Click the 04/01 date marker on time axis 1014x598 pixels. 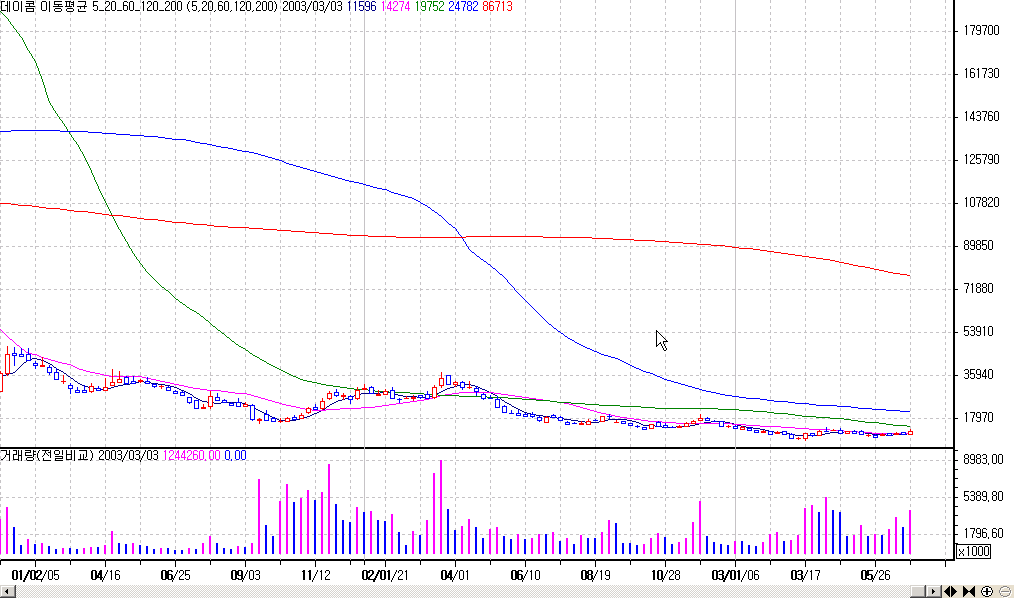coord(455,575)
